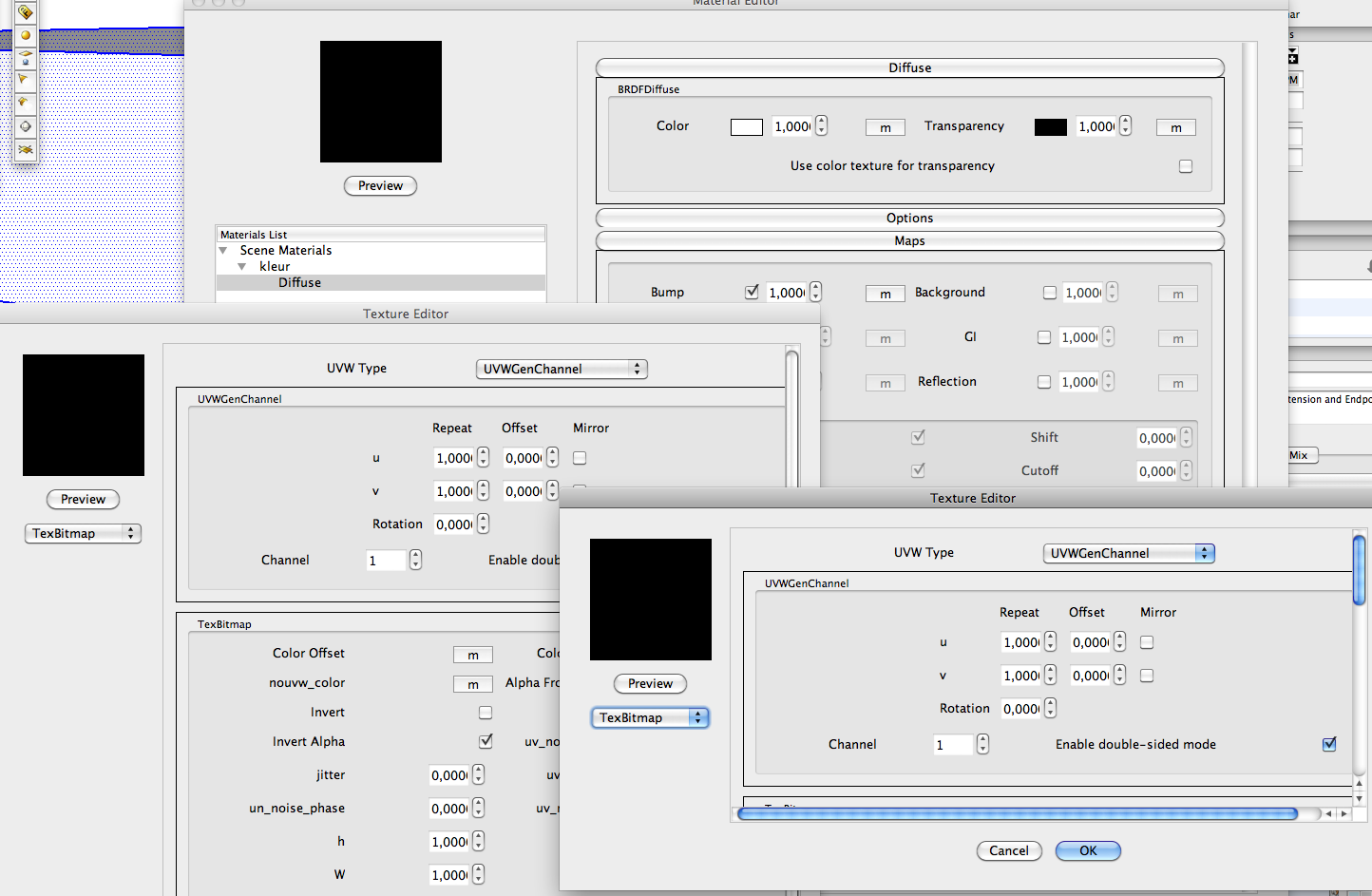Open TexBitmap dropdown in left Texture Editor
Viewport: 1372px width, 896px height.
pos(83,533)
